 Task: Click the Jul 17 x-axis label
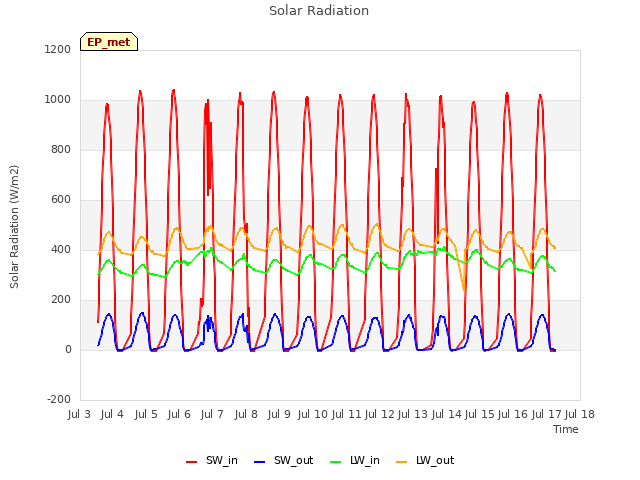click(547, 414)
